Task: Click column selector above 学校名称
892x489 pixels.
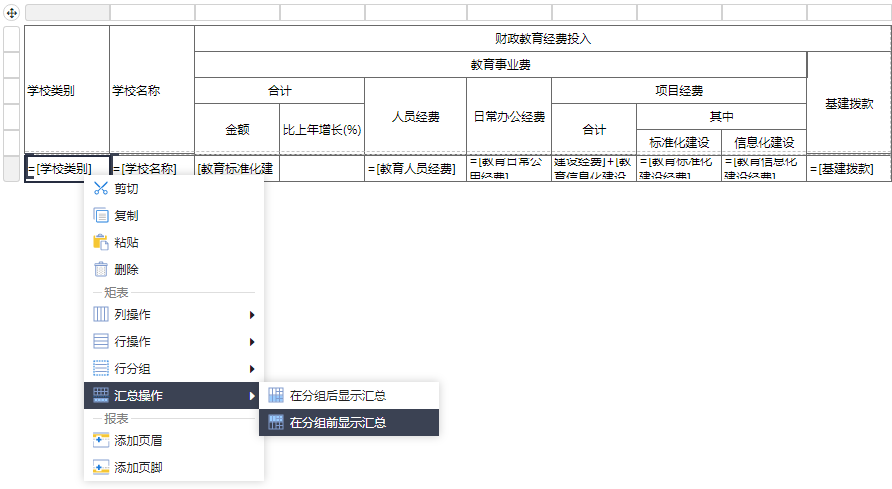Action: (152, 13)
